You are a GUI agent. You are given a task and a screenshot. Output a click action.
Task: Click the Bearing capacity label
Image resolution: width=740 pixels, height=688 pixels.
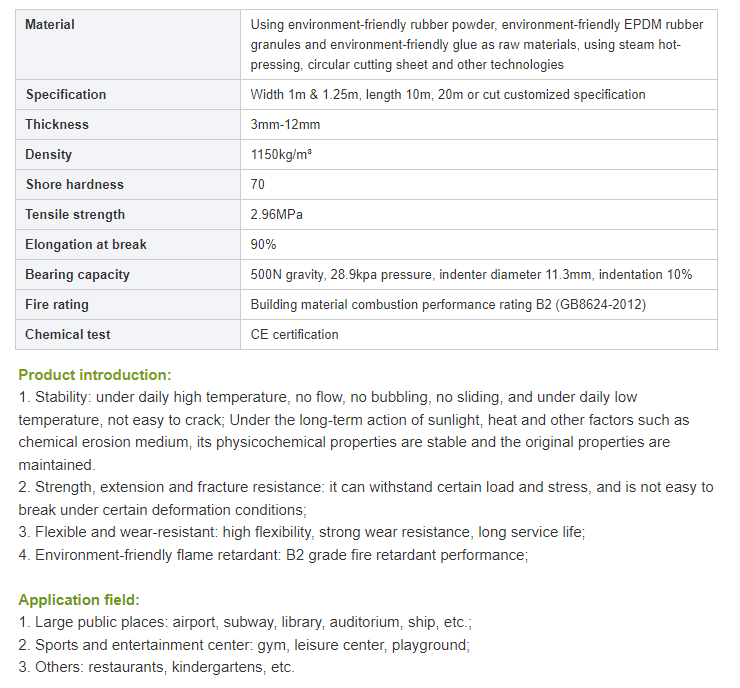78,275
